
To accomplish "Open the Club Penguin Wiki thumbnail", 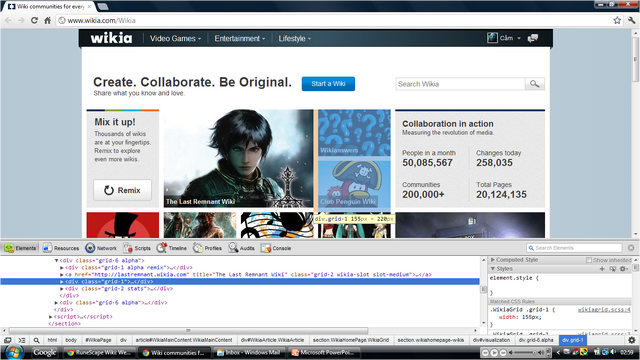I will [354, 184].
